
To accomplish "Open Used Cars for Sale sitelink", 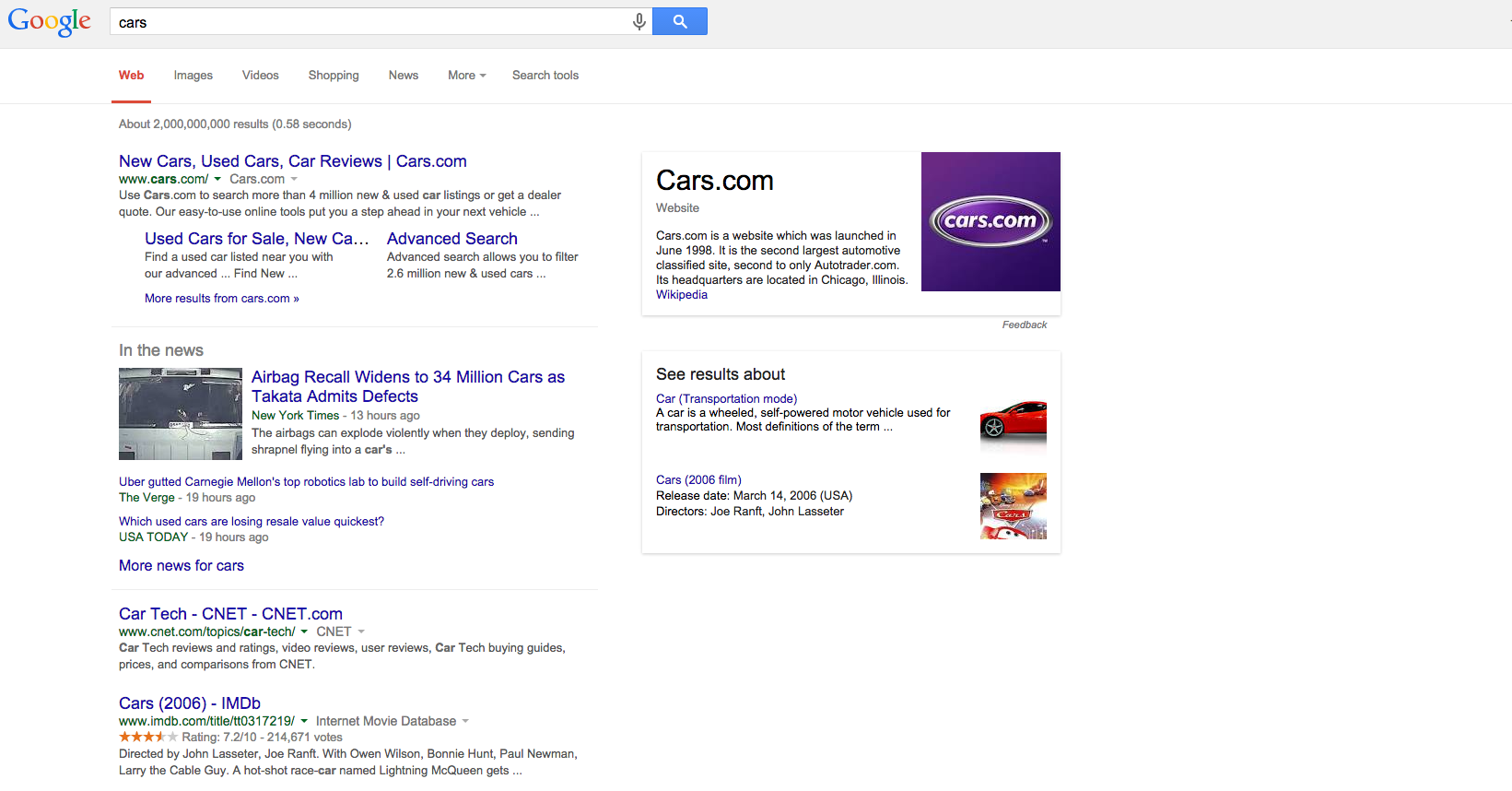I will point(256,239).
